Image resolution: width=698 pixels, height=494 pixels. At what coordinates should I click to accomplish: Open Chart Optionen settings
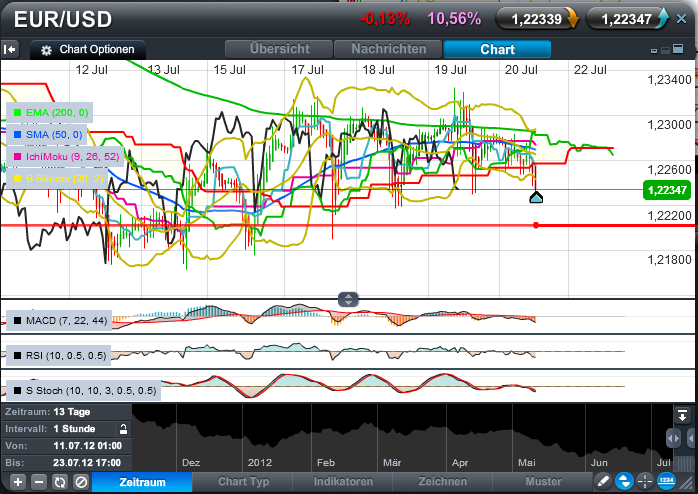[x=88, y=49]
